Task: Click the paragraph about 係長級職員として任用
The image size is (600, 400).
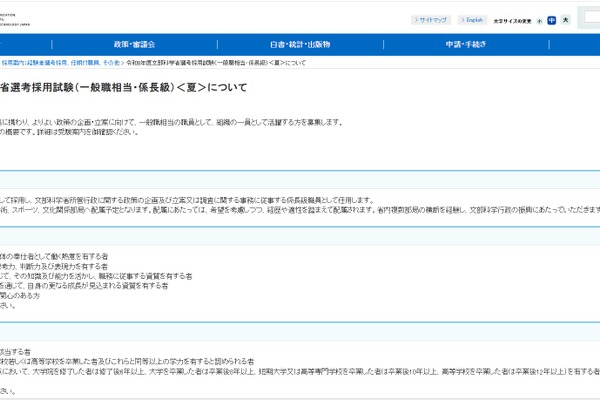Action: pos(187,200)
